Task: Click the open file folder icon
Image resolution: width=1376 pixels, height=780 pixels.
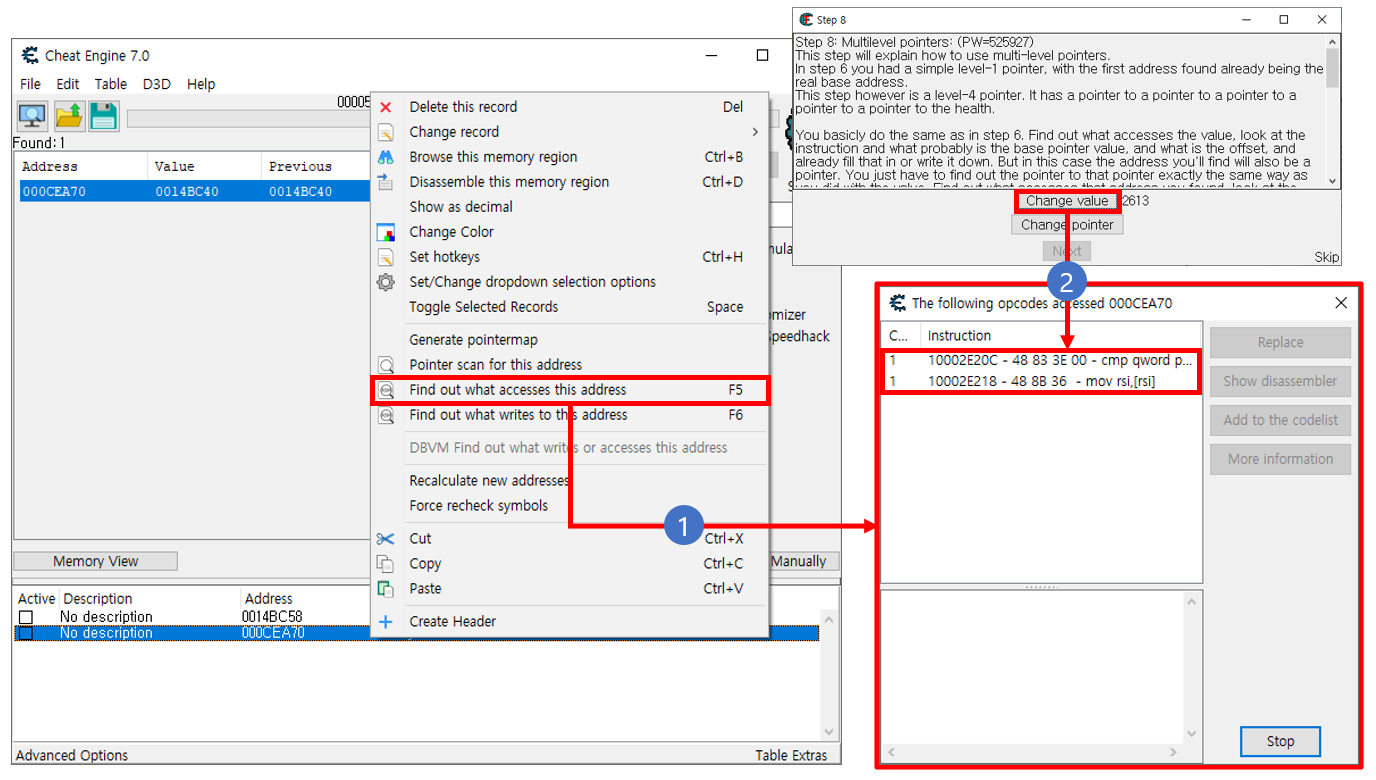Action: click(69, 116)
